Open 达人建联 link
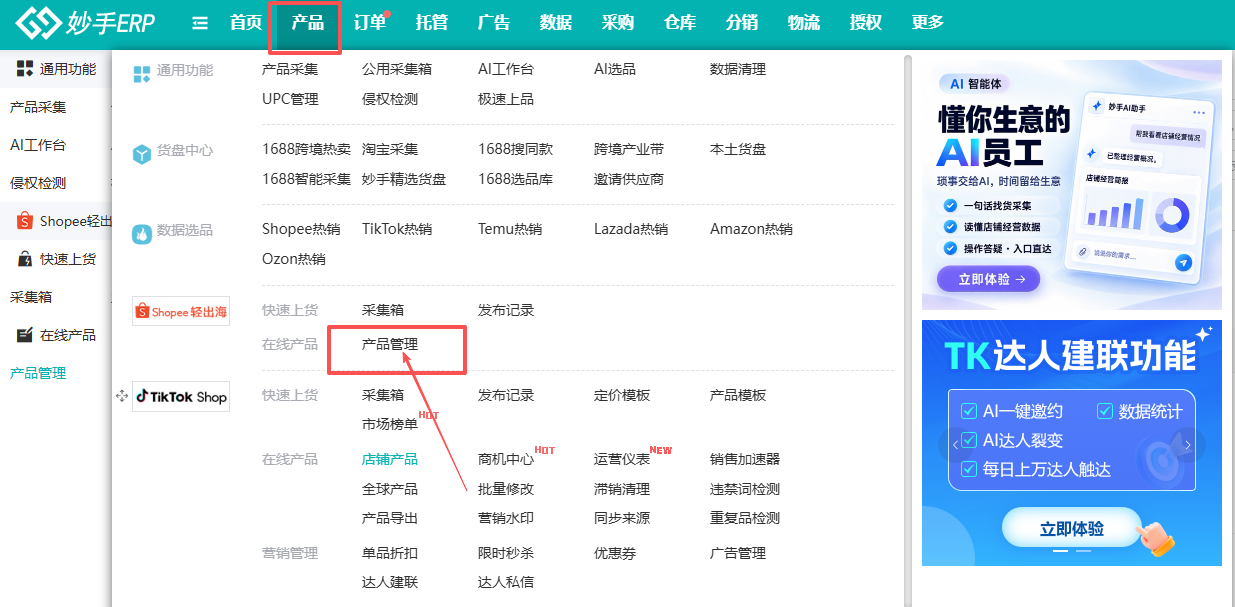Viewport: 1235px width, 607px height. (x=390, y=582)
